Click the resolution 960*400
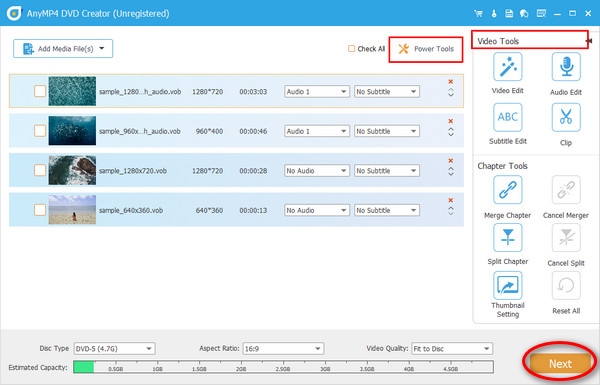This screenshot has height=385, width=600. pos(209,131)
